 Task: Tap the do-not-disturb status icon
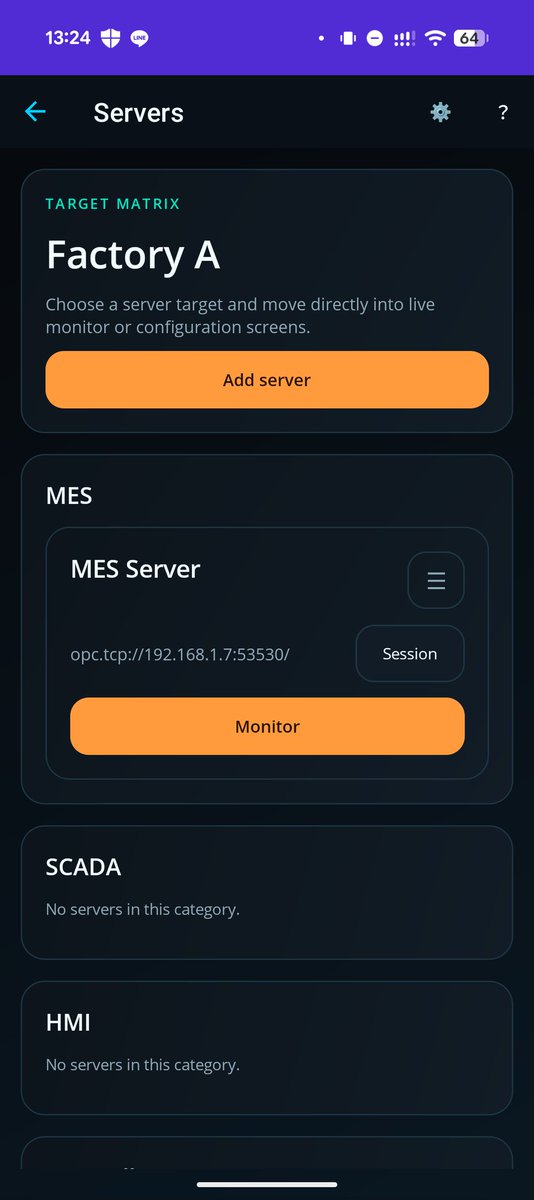375,38
